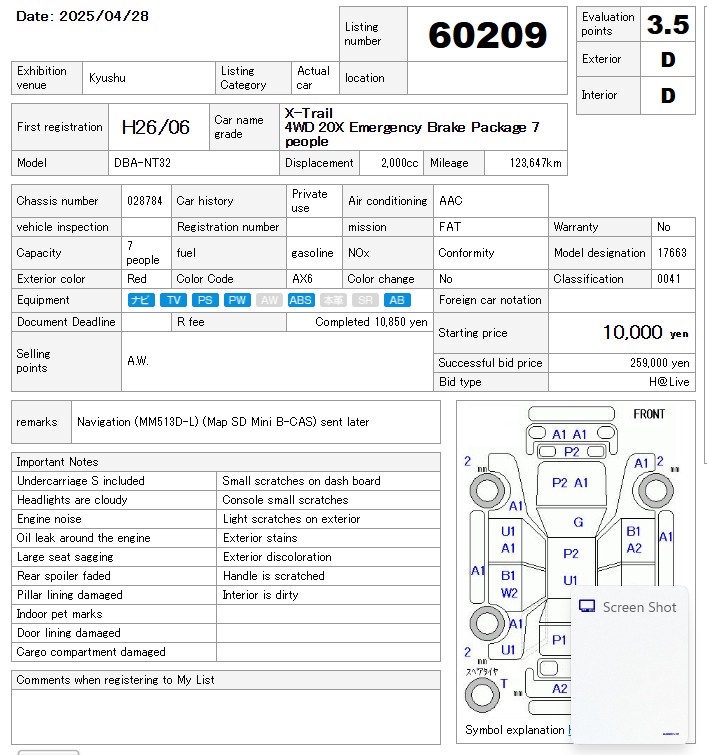The width and height of the screenshot is (707, 755).
Task: Click the Pillar lining damaged note
Action: click(70, 595)
